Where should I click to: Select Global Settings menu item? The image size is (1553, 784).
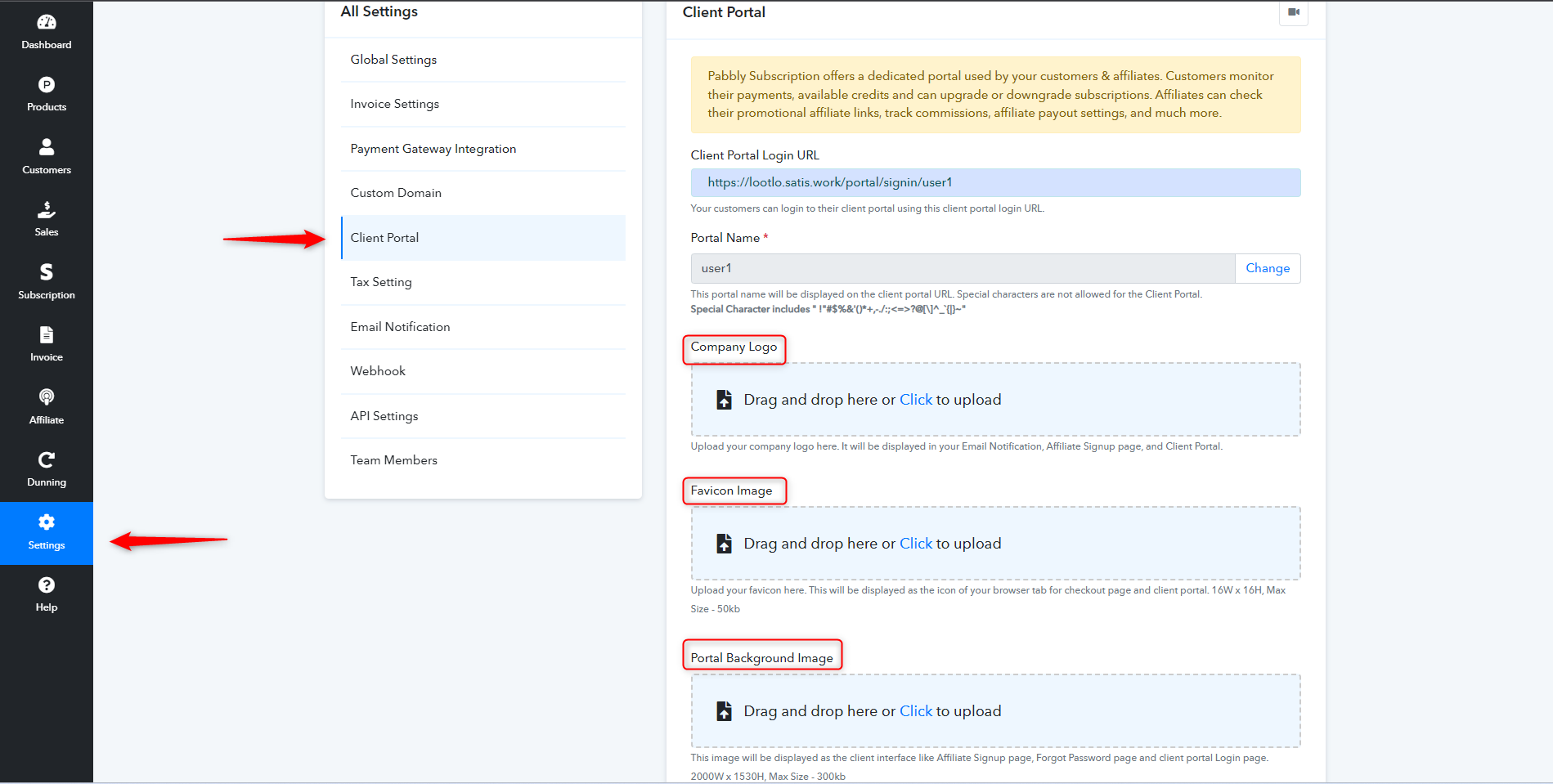(483, 60)
